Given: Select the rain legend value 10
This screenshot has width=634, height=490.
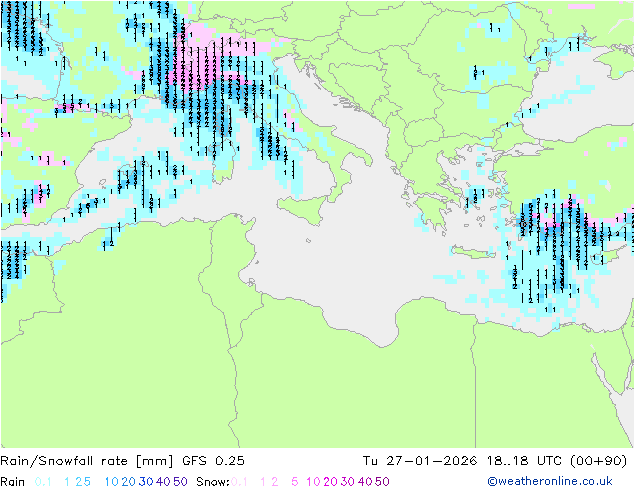Looking at the screenshot, I should 112,482.
